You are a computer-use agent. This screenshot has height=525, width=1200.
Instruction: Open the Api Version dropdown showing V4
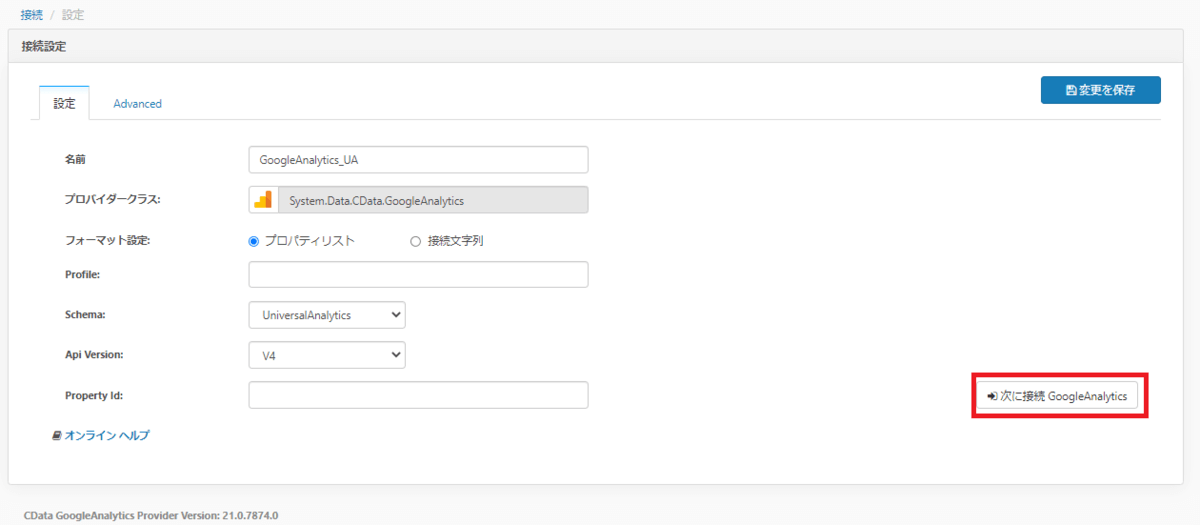click(x=327, y=355)
